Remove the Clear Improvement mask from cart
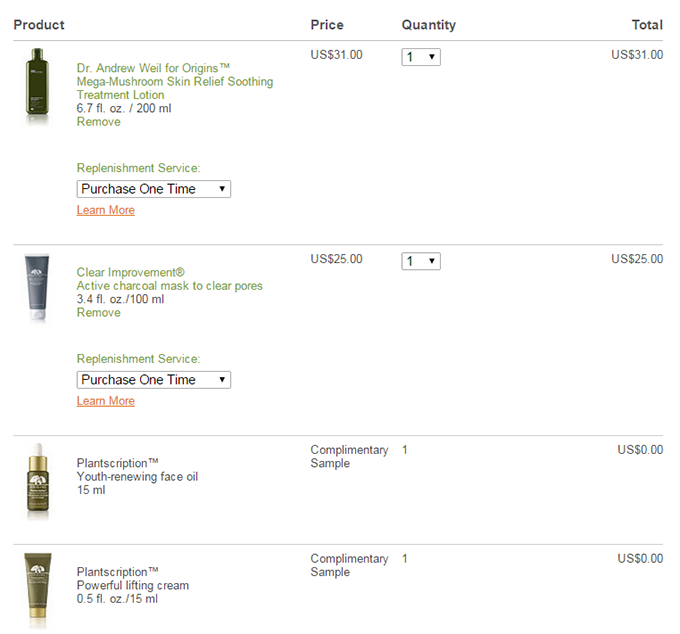 [x=98, y=313]
